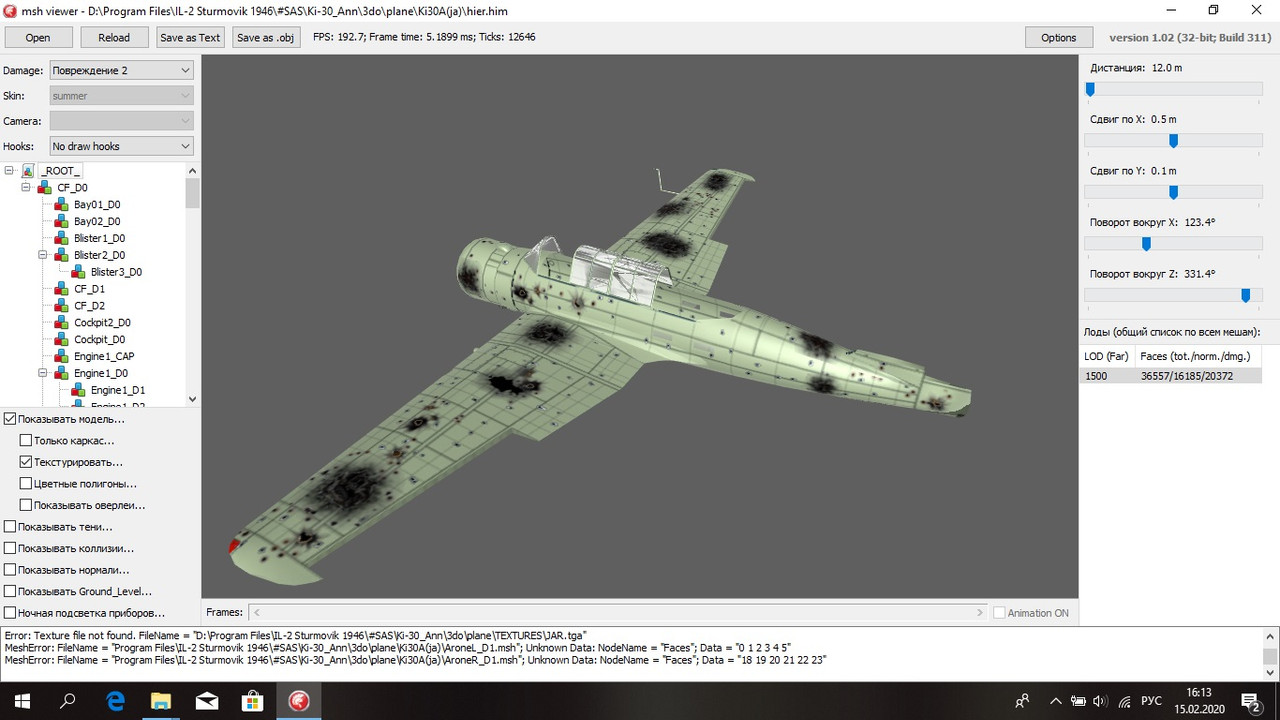Image resolution: width=1280 pixels, height=720 pixels.
Task: Collapse the Blister2_D0 tree node
Action: (43, 256)
